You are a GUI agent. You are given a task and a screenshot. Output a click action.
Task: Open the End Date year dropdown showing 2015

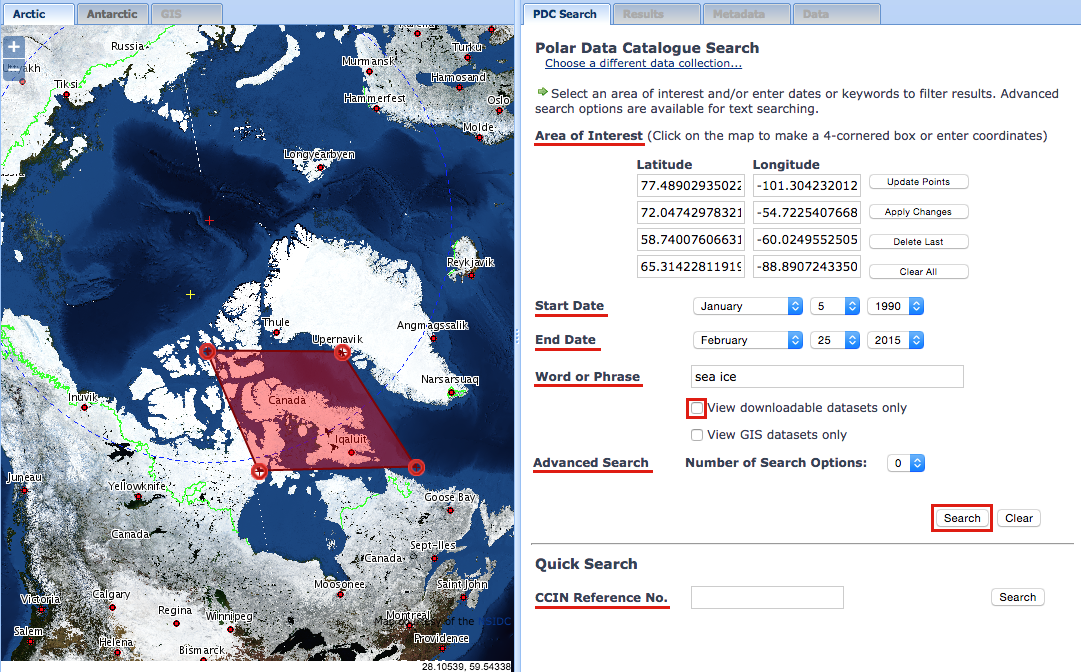(895, 339)
